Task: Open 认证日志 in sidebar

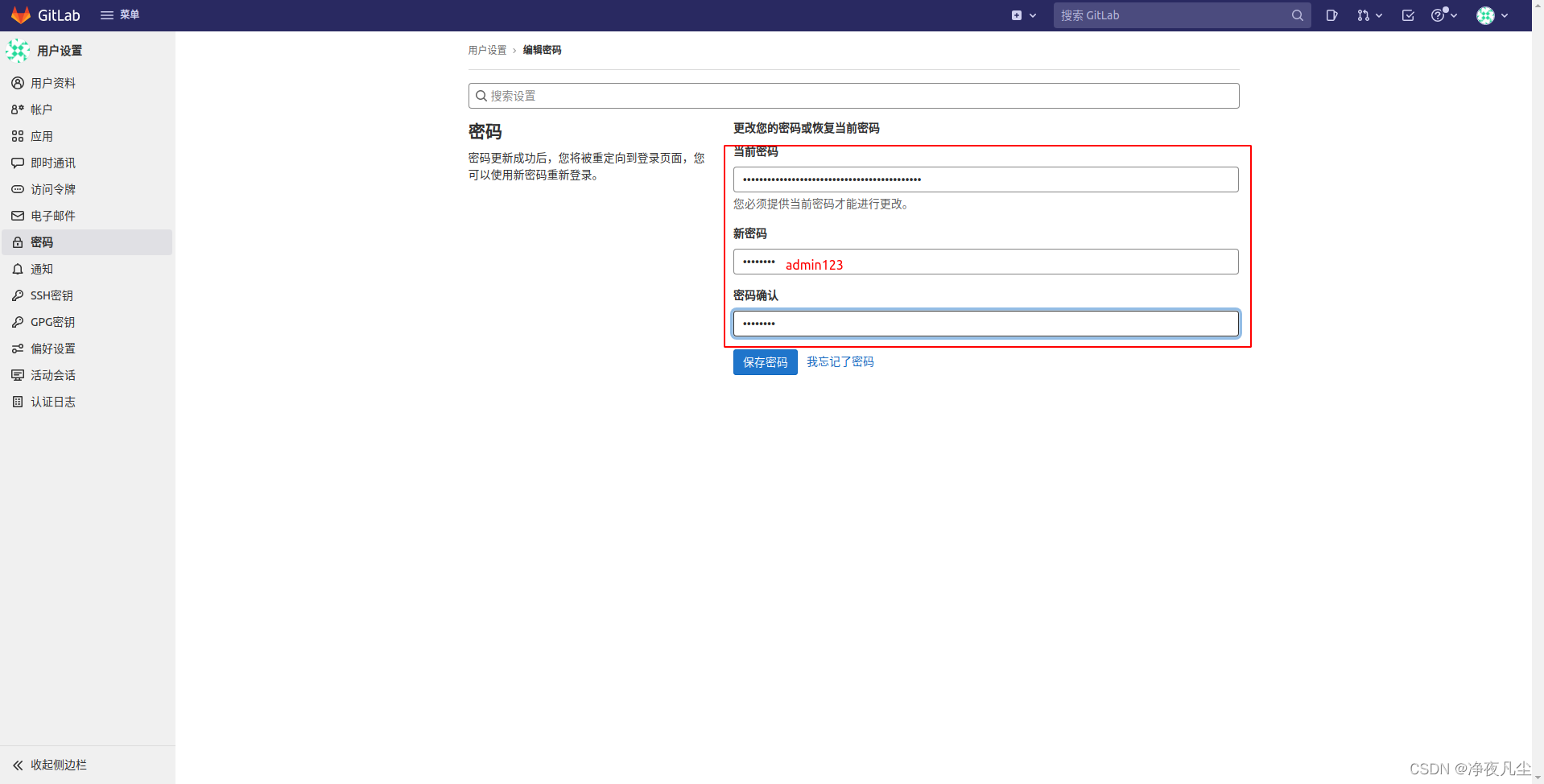Action: [87, 402]
